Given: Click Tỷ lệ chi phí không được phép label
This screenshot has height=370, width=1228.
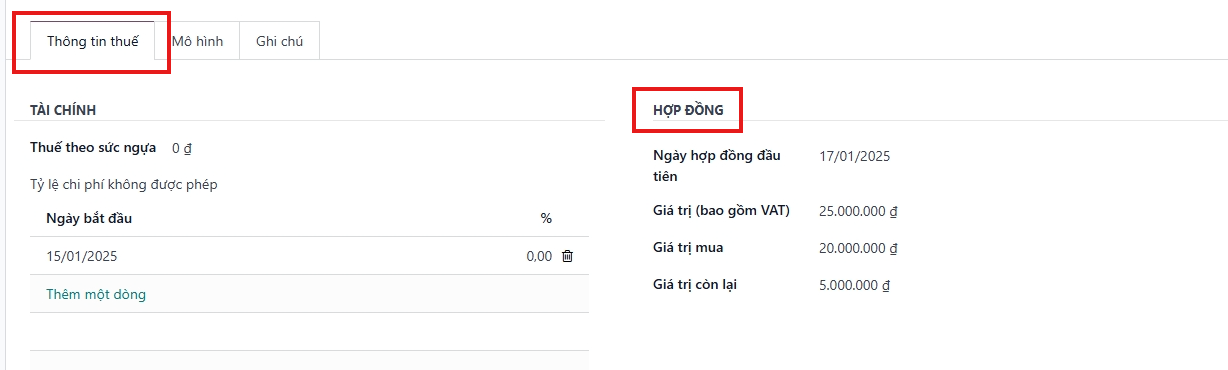Looking at the screenshot, I should click(x=124, y=184).
